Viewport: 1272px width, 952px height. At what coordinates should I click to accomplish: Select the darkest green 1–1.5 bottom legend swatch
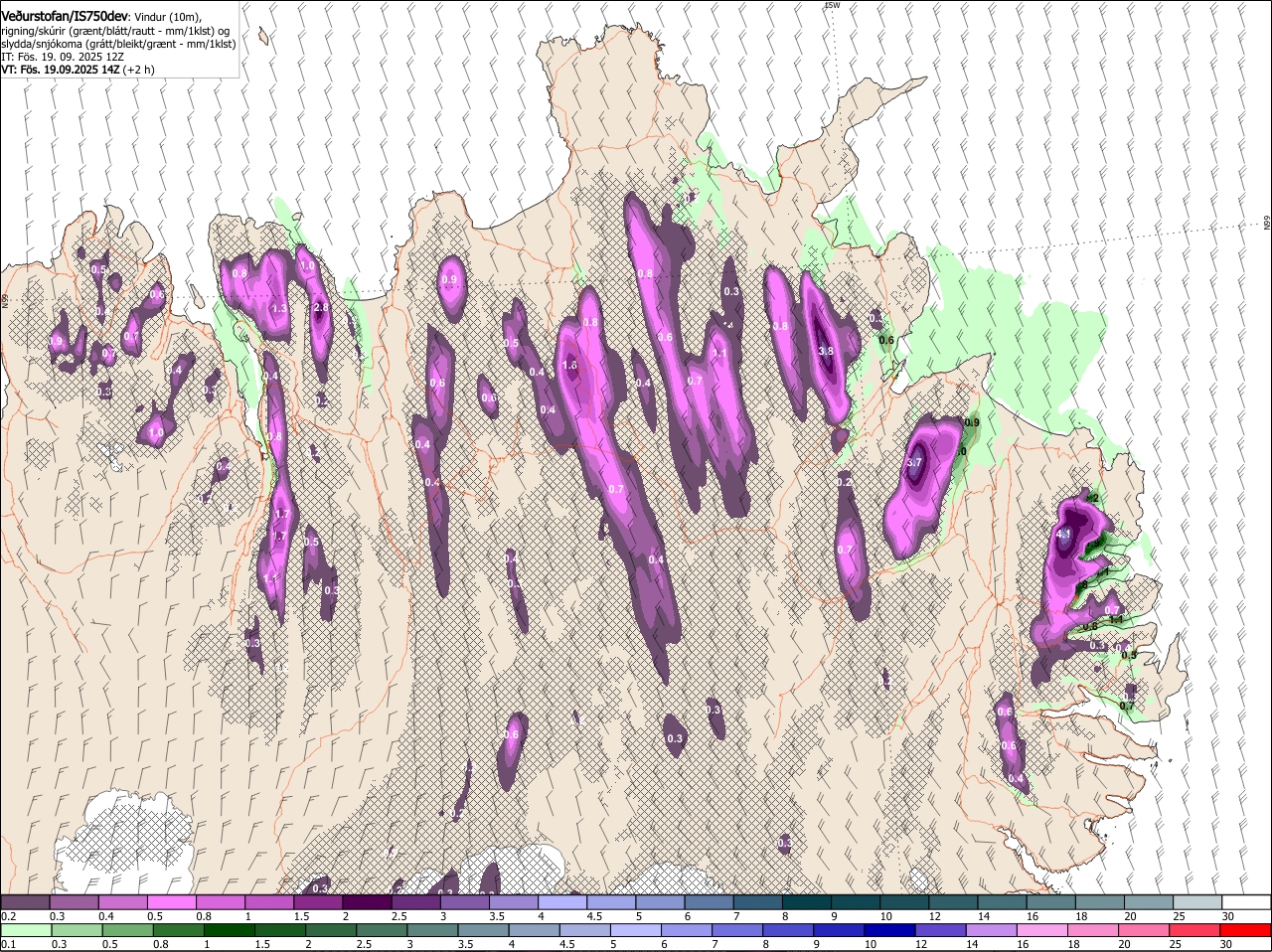click(x=229, y=930)
